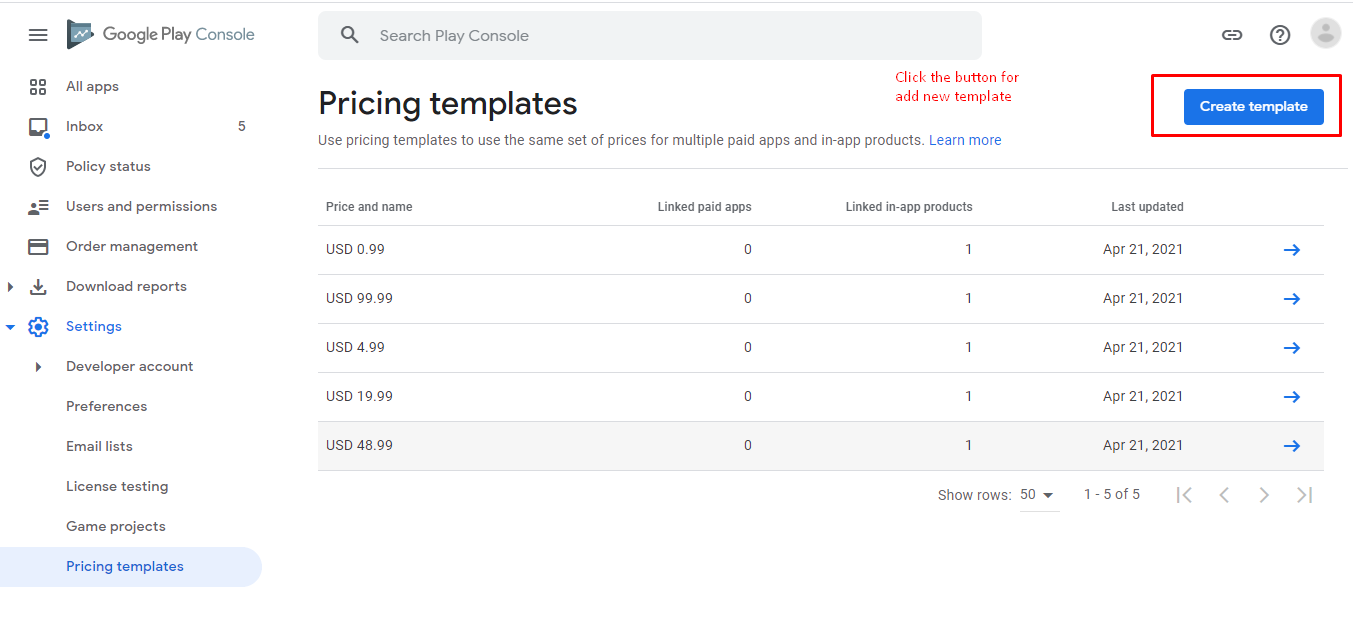
Task: Collapse the Settings section
Action: tap(11, 327)
